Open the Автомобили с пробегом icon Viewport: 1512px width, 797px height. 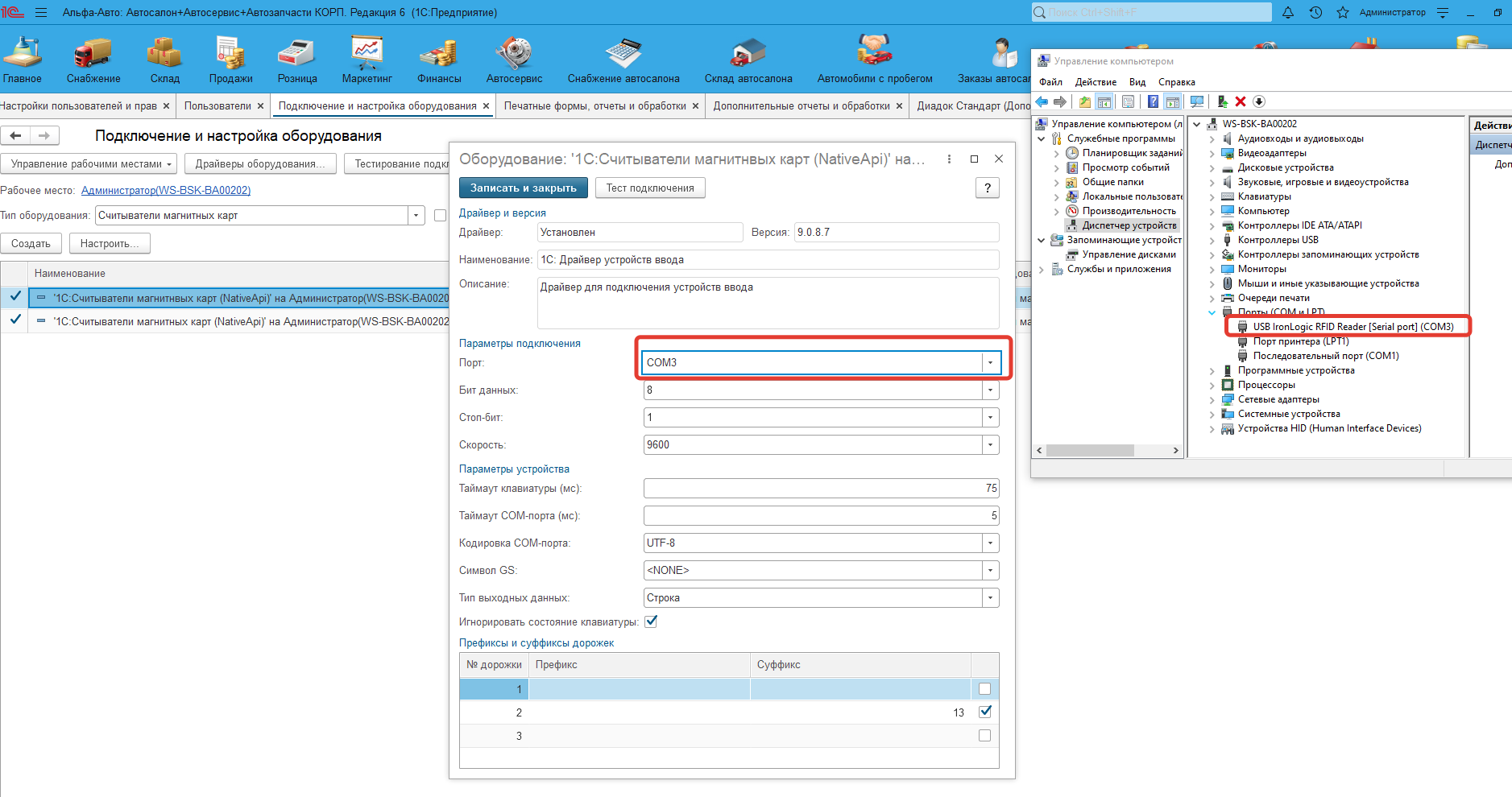[x=875, y=50]
